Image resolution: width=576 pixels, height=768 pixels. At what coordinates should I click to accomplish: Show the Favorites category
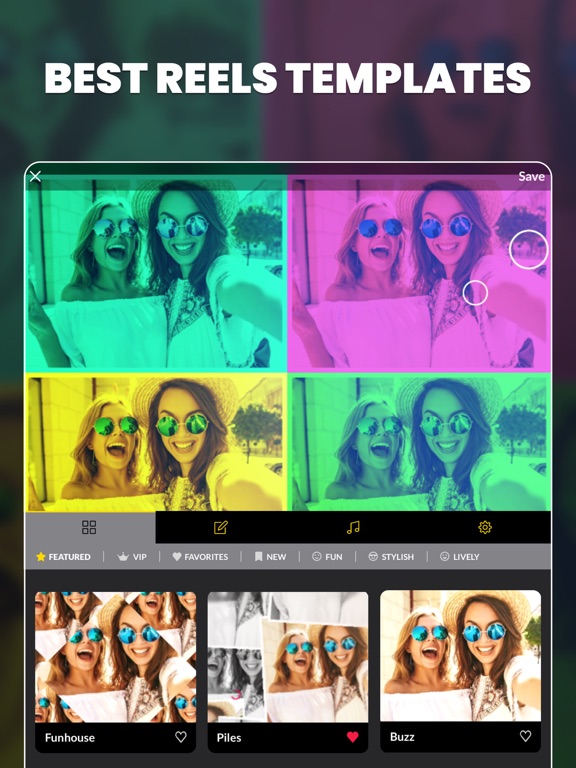[x=200, y=556]
